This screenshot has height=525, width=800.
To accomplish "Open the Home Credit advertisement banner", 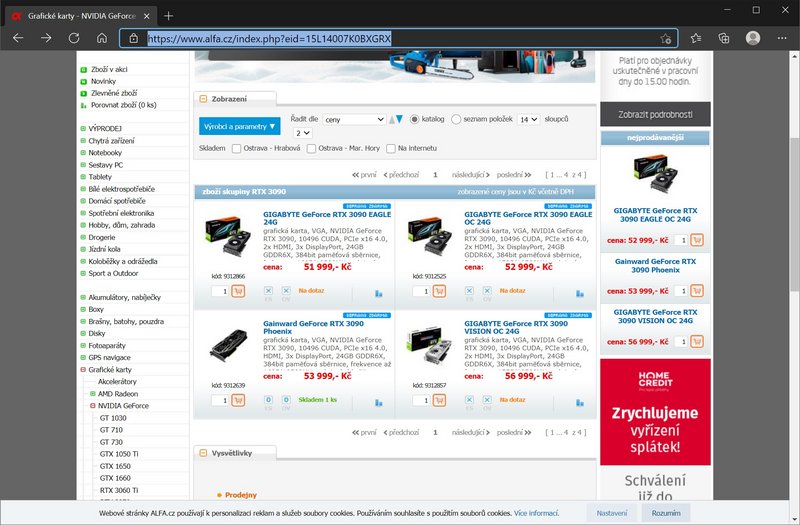I will (655, 412).
